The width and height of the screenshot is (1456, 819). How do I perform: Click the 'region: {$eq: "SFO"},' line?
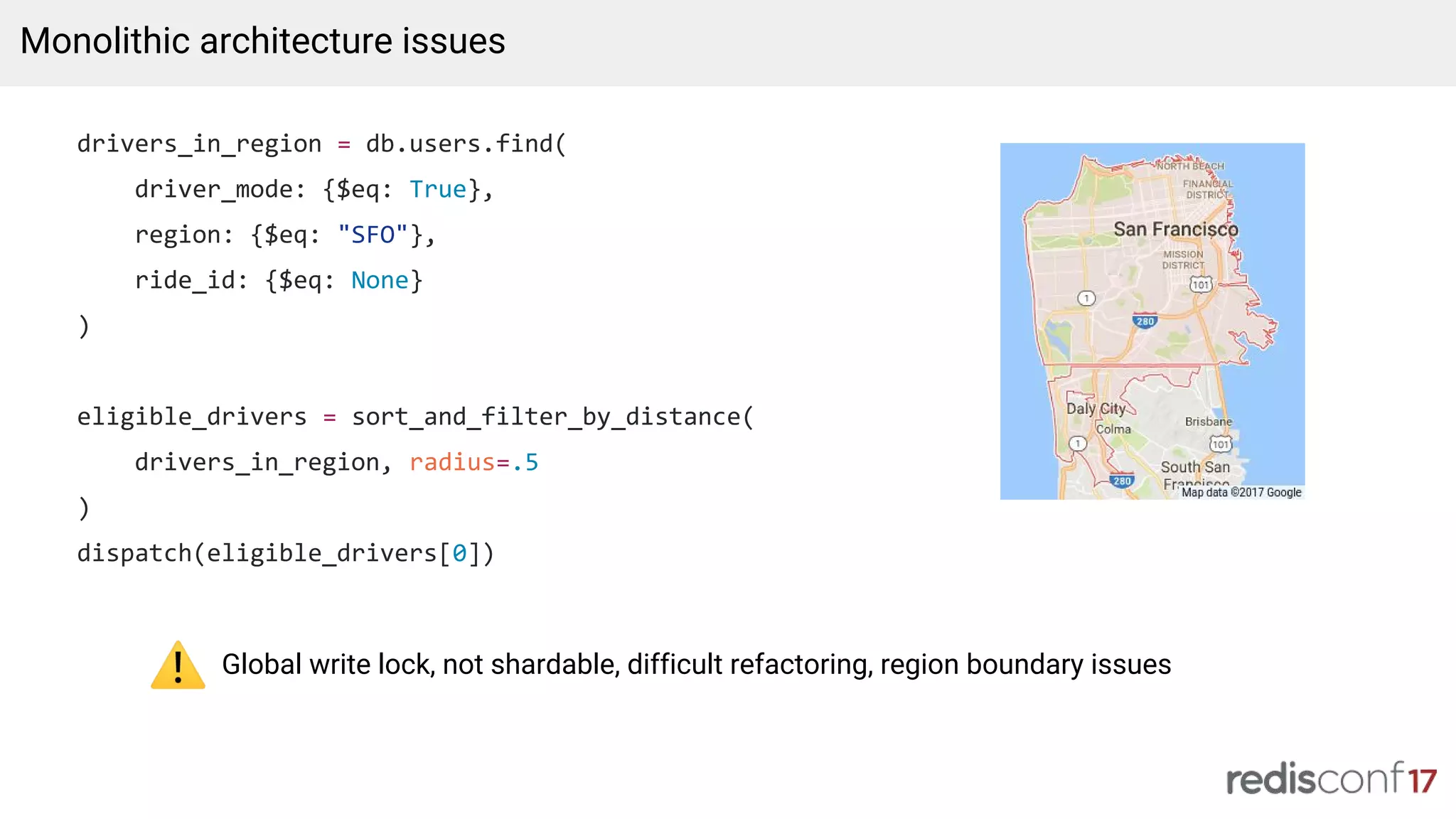click(284, 235)
